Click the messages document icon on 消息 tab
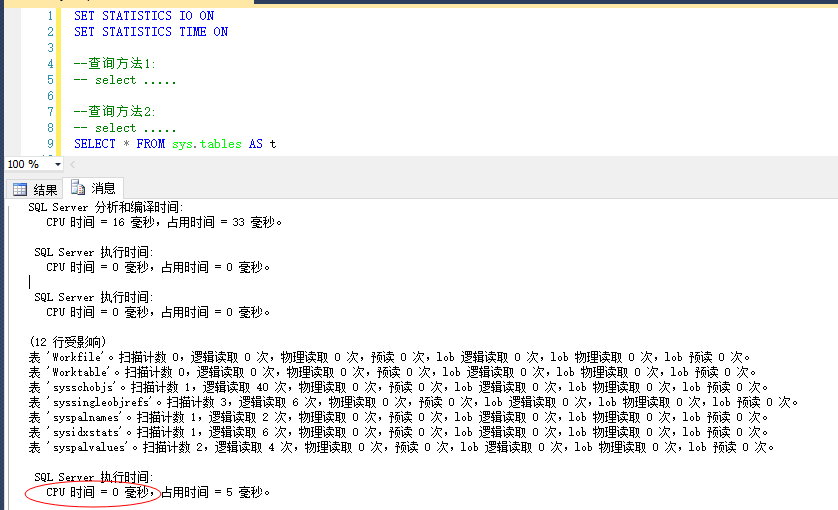 tap(78, 188)
